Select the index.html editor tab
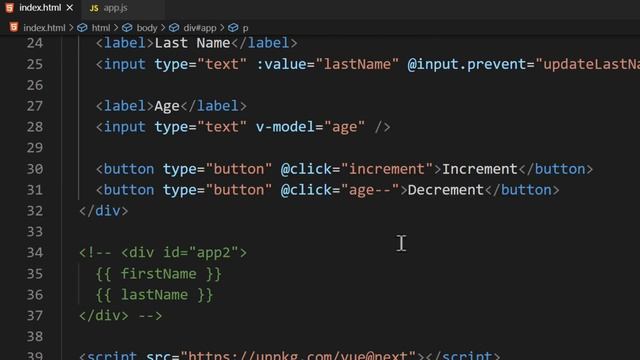Viewport: 640px width, 360px height. tap(40, 8)
